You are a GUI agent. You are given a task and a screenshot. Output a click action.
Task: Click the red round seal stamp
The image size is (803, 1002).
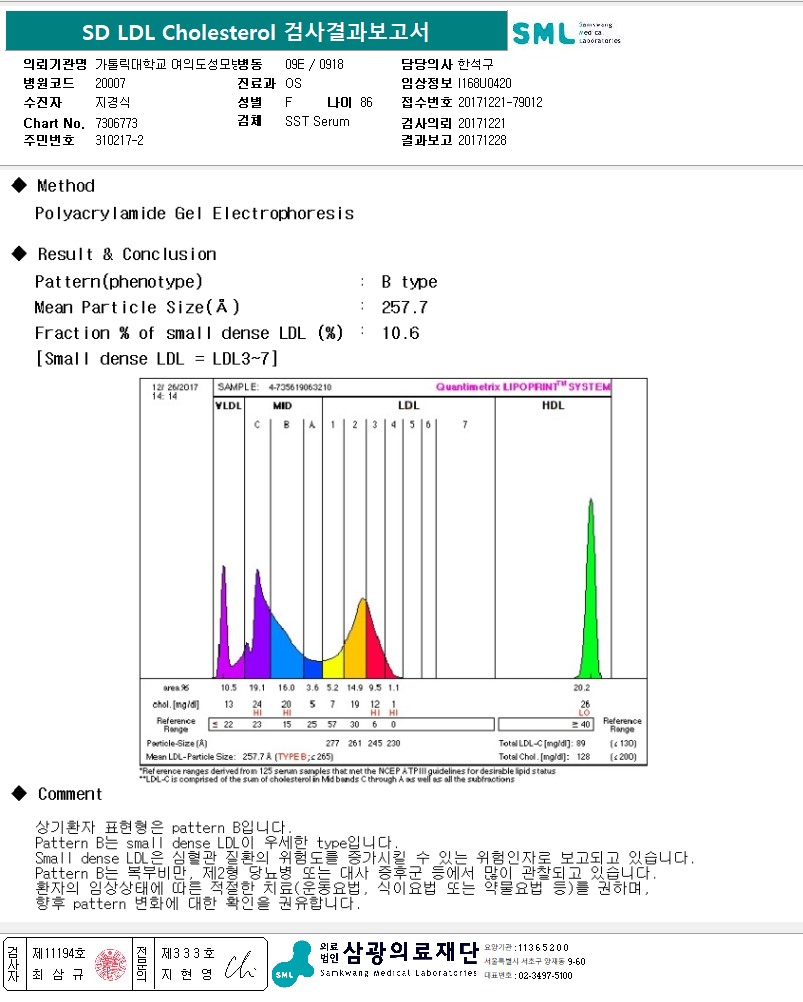coord(111,964)
